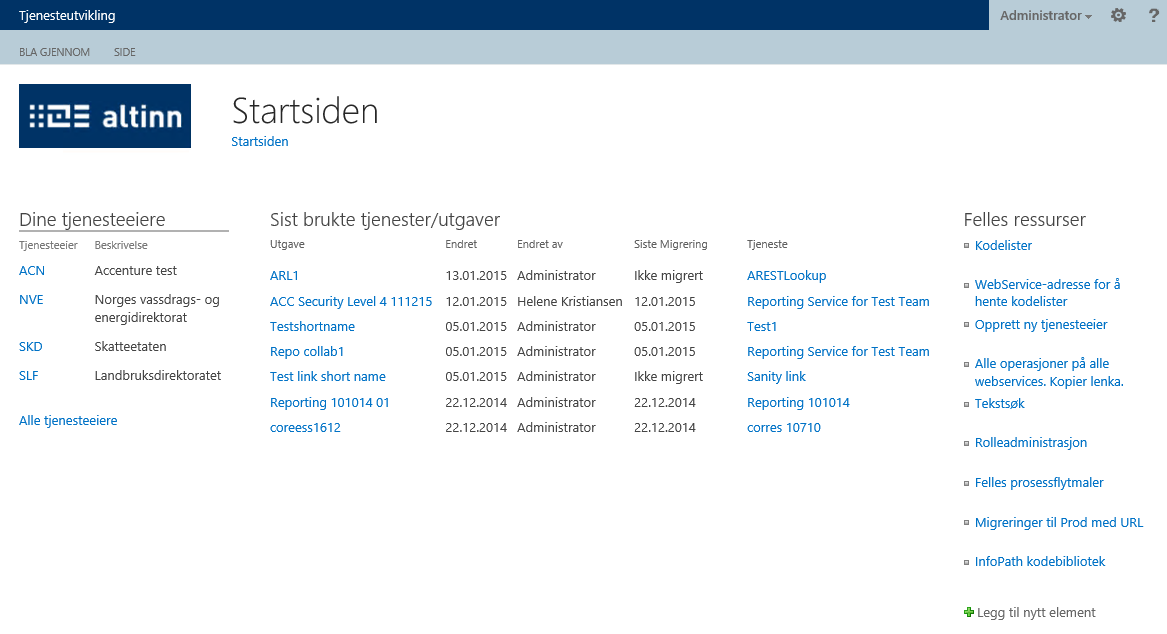Screen dimensions: 1167x634
Task: Click the 13.01.2015 date cell
Action: [476, 275]
